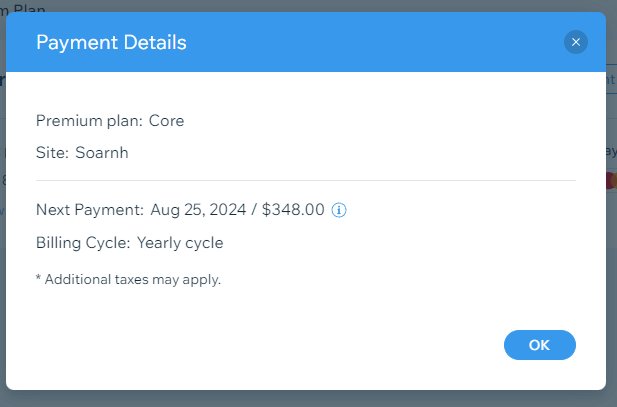Close the Payment Details dialog via X
Viewport: 617px width, 407px height.
point(575,42)
